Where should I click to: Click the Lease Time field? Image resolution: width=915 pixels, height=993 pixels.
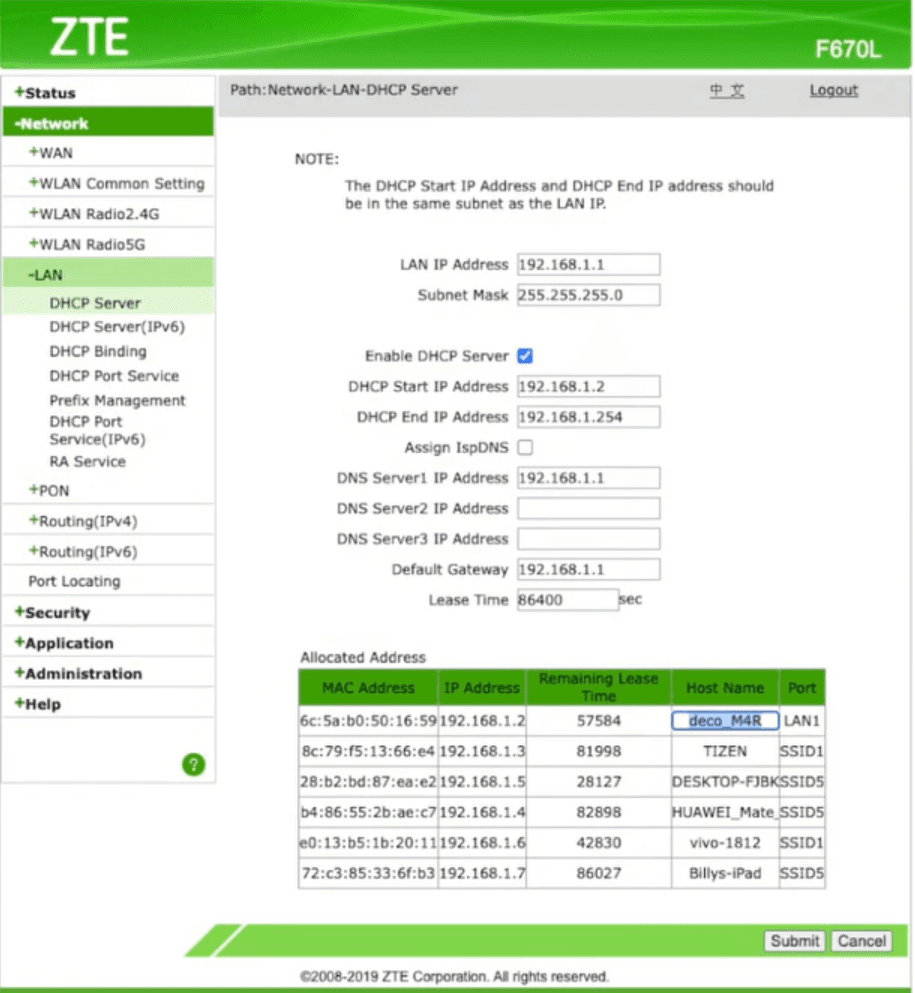(x=567, y=600)
